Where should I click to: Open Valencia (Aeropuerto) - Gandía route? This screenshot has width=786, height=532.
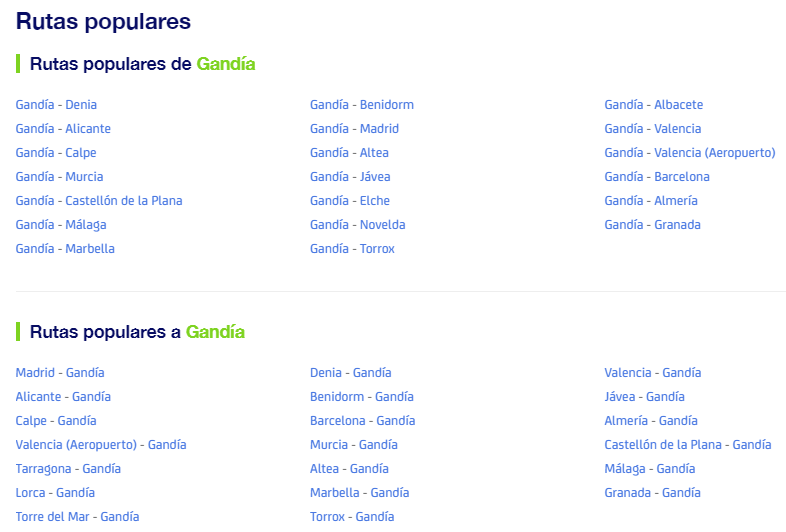click(x=101, y=445)
